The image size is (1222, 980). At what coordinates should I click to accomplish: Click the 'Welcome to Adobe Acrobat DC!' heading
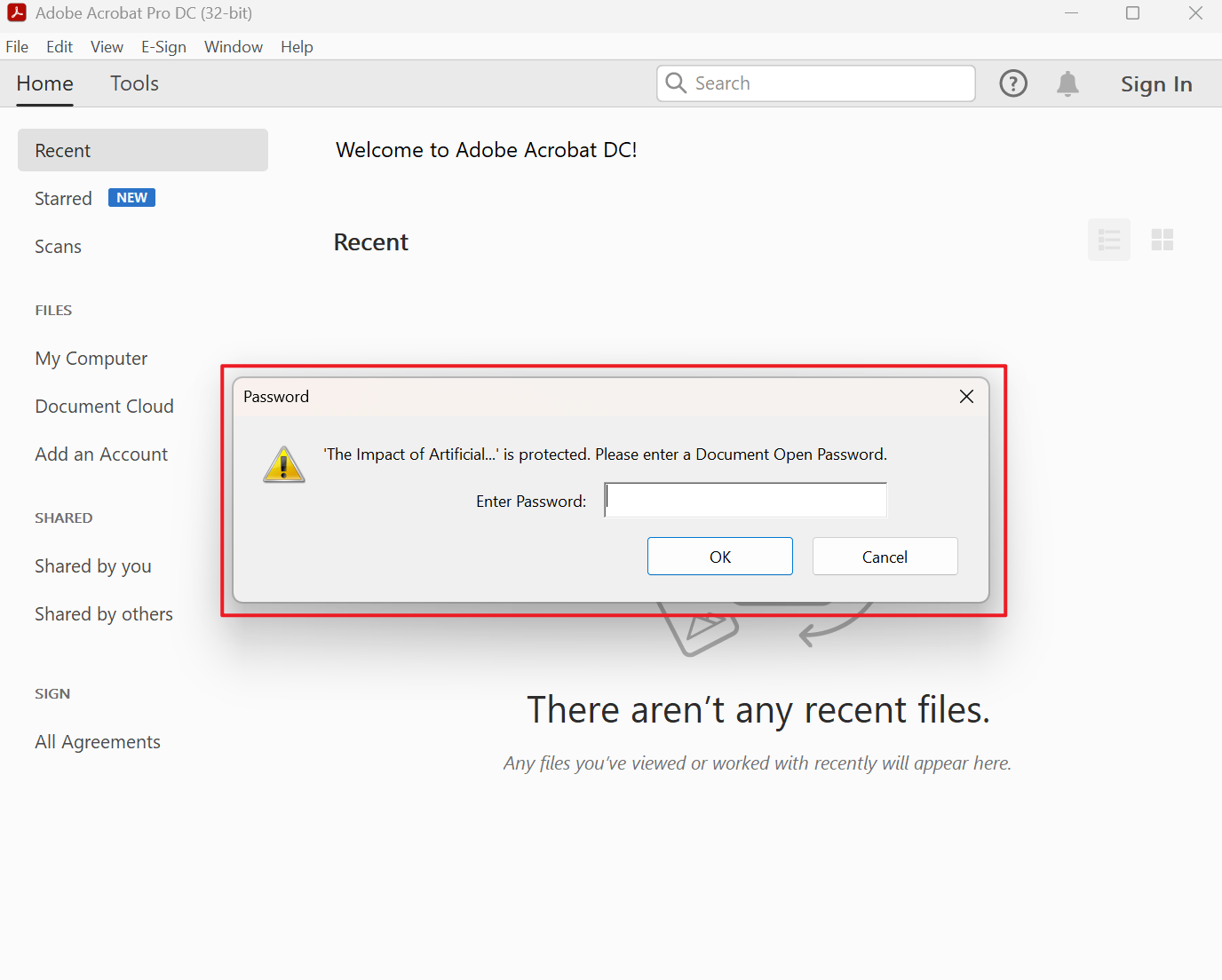[x=487, y=150]
